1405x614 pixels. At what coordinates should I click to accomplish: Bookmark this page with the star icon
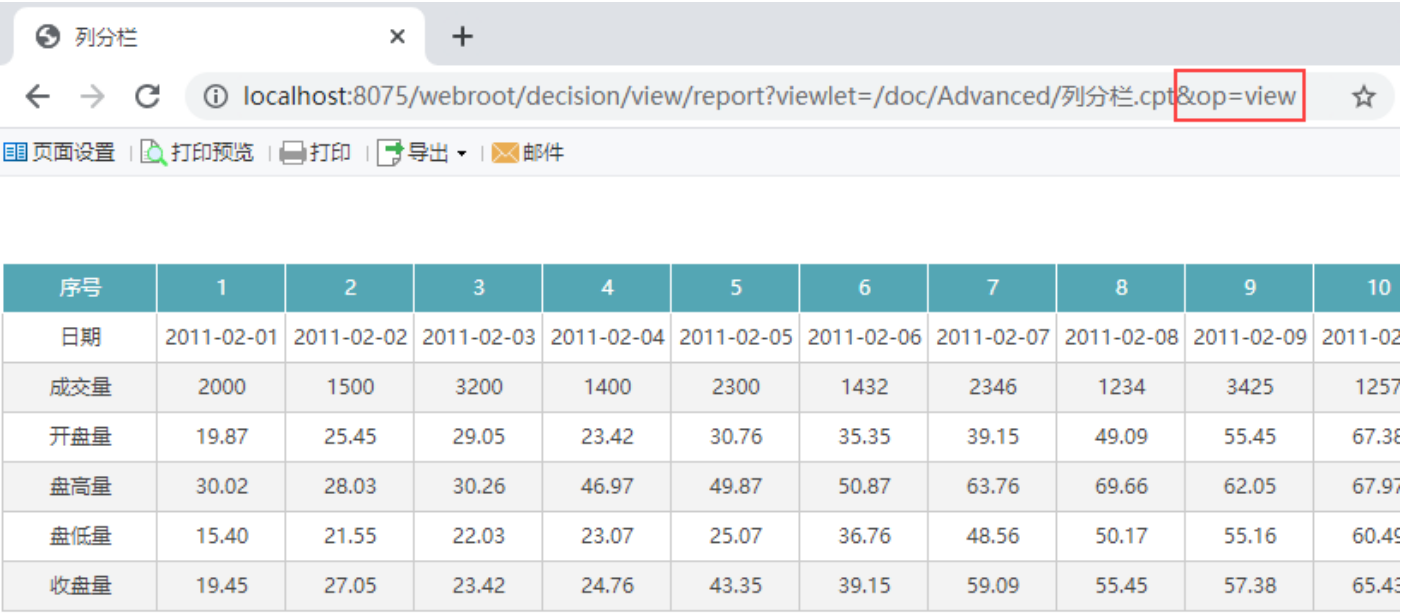coord(1363,97)
